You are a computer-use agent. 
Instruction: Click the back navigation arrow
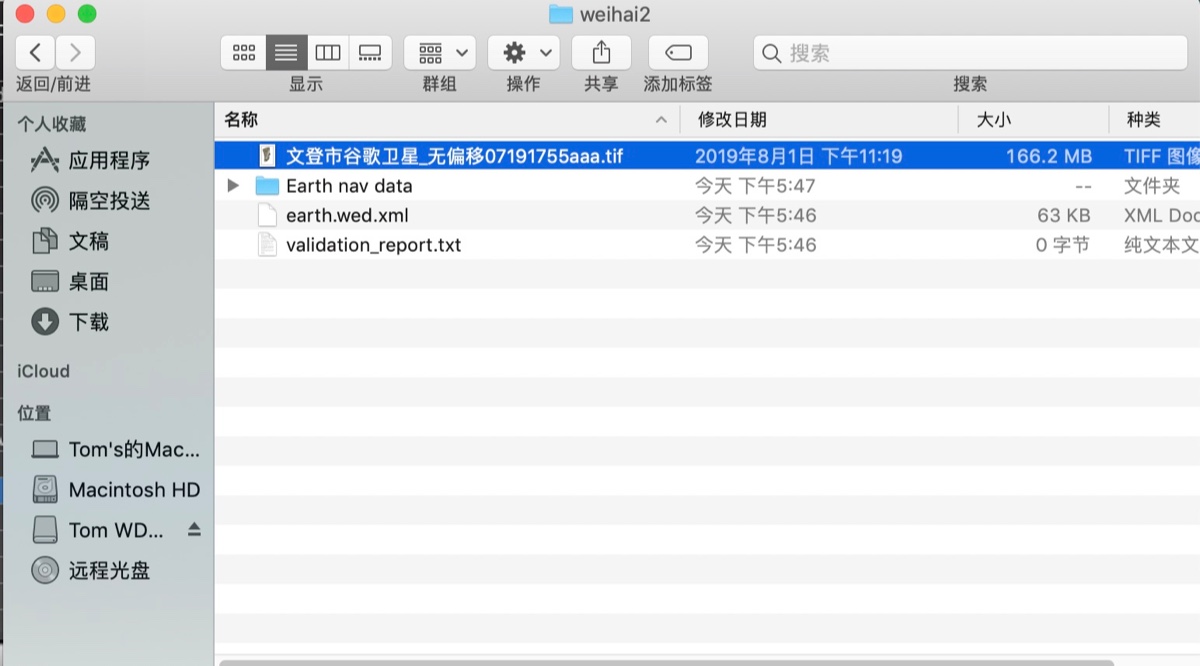36,53
